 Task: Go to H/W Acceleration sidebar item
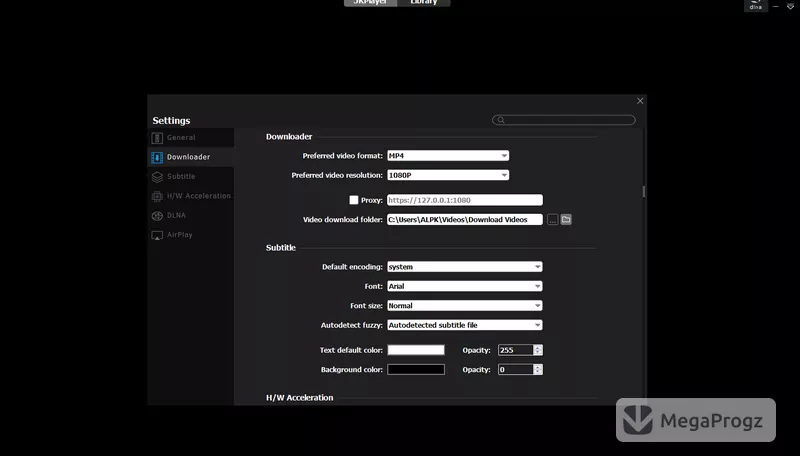tap(191, 196)
